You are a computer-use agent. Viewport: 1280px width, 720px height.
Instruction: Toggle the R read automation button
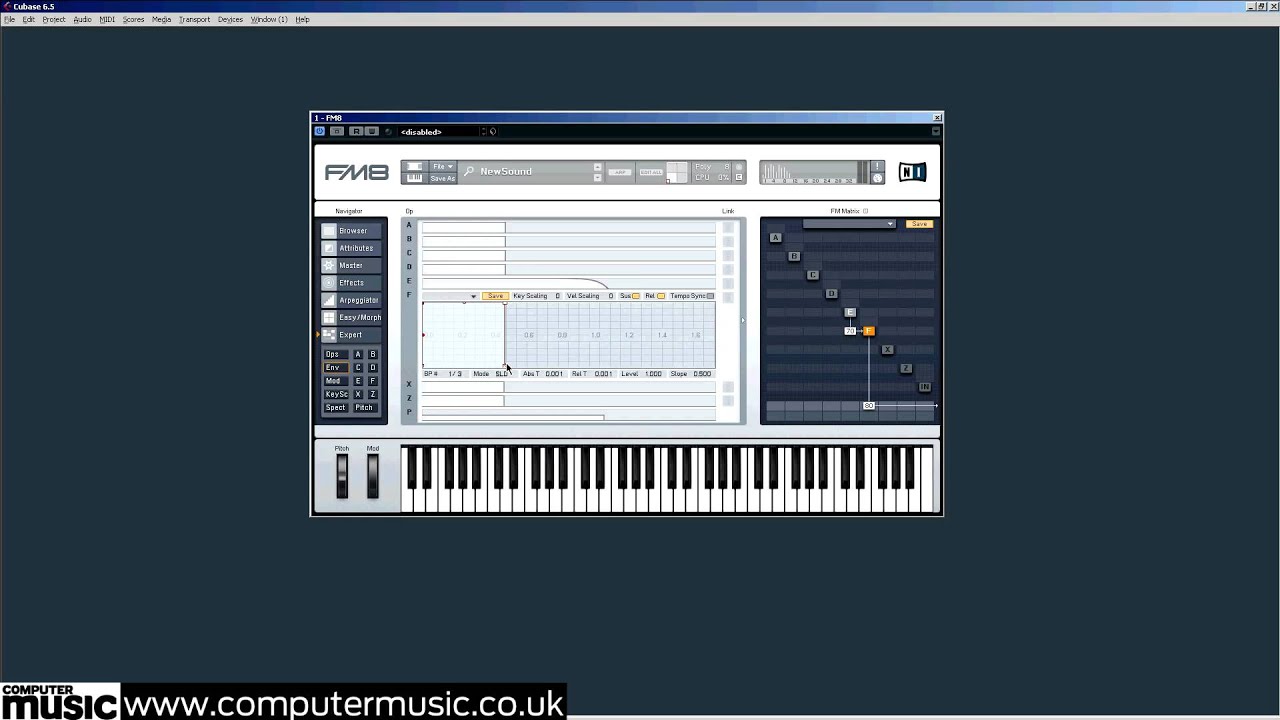355,131
